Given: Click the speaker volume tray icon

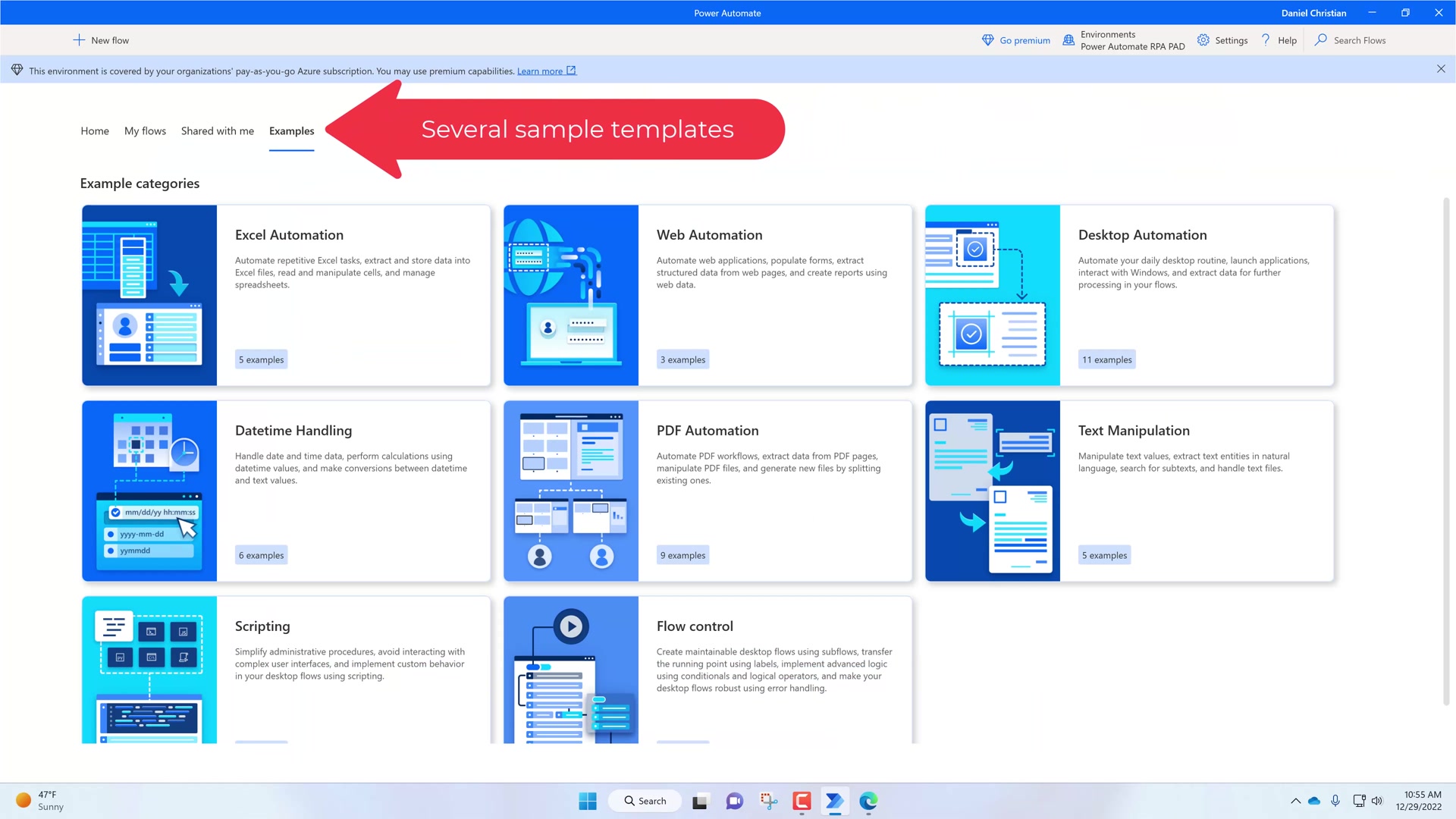Looking at the screenshot, I should click(1377, 801).
